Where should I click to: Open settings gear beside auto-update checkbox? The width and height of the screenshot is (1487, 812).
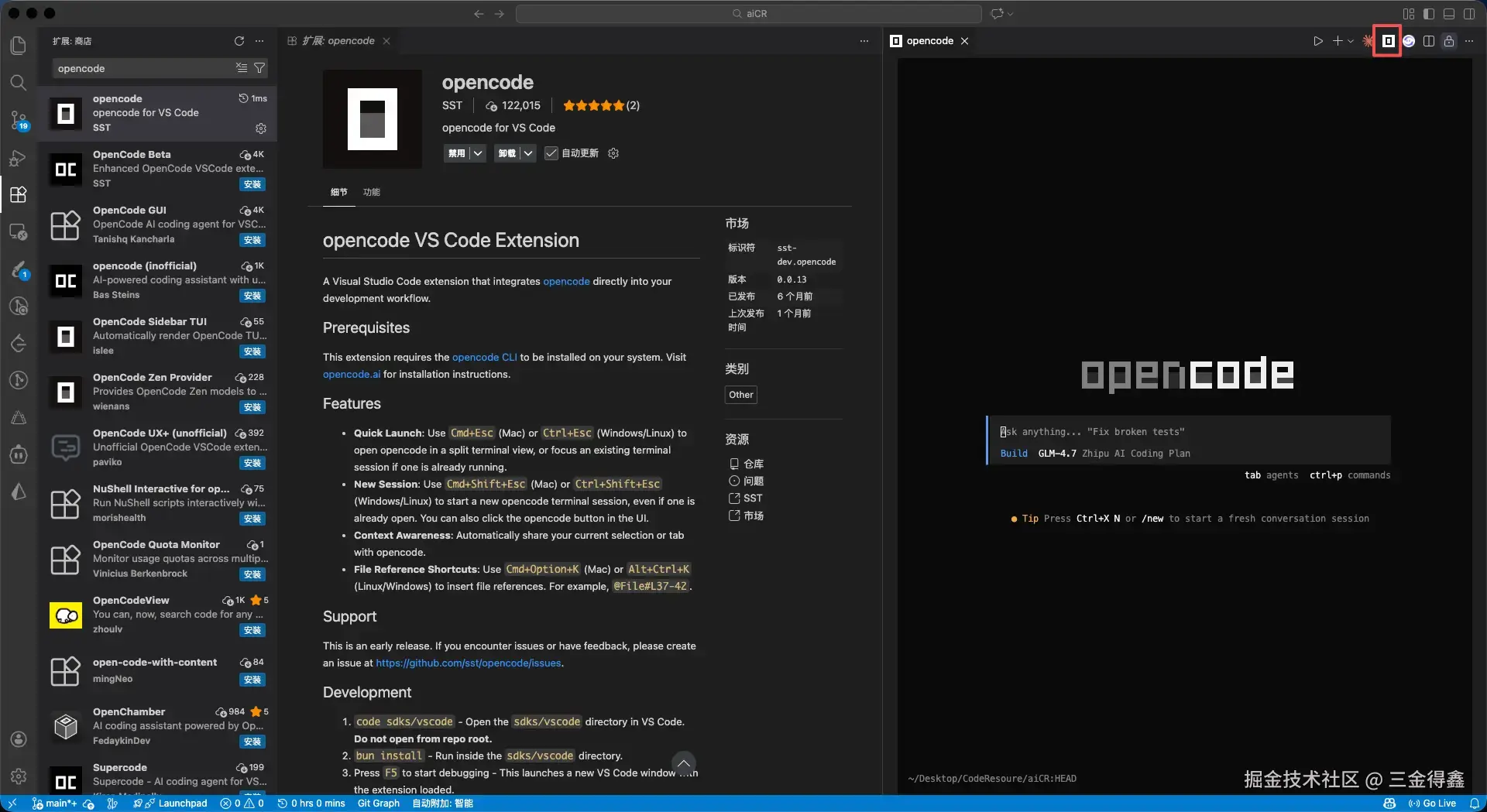pos(613,153)
